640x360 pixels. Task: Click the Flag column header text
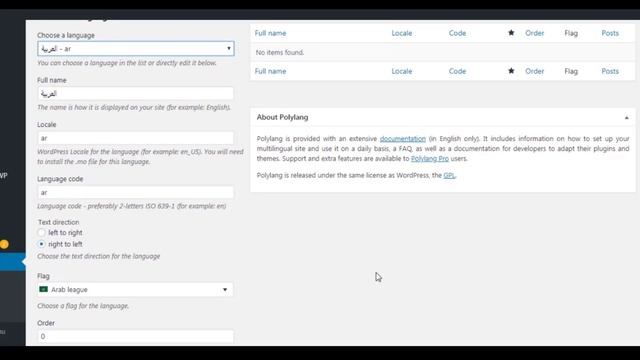[x=571, y=33]
